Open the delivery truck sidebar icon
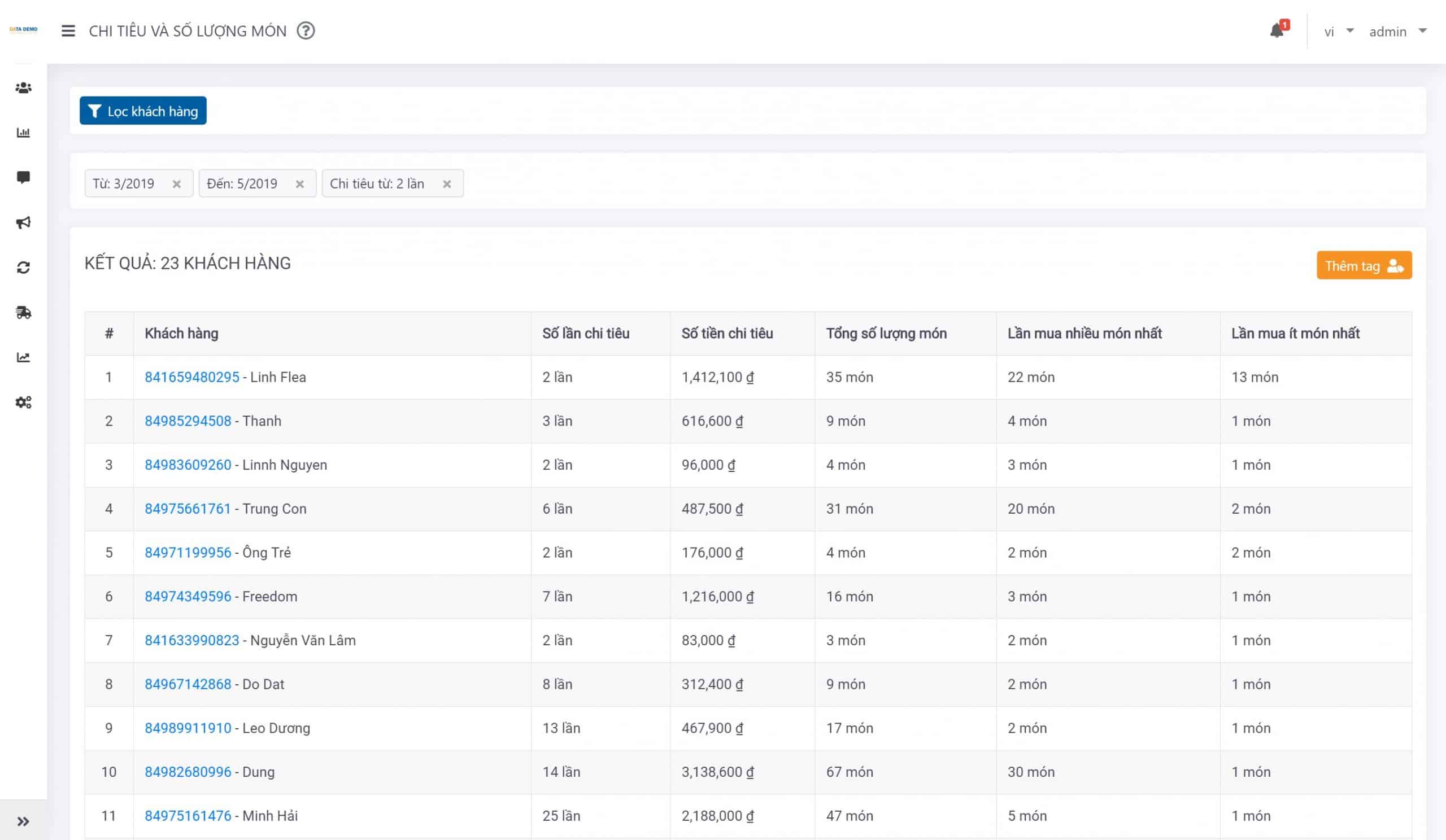1446x840 pixels. tap(23, 313)
